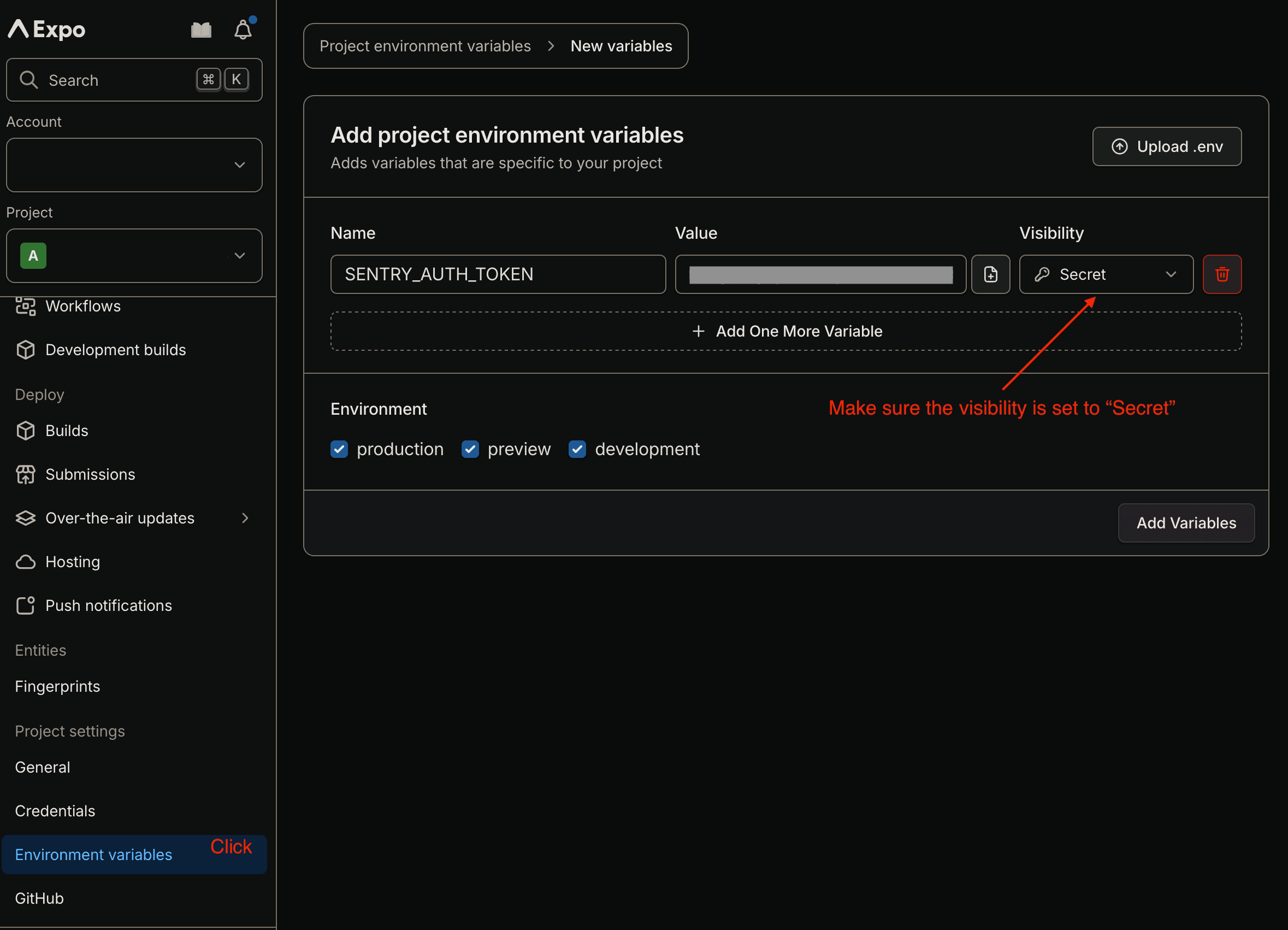Open the notifications bell

(243, 30)
